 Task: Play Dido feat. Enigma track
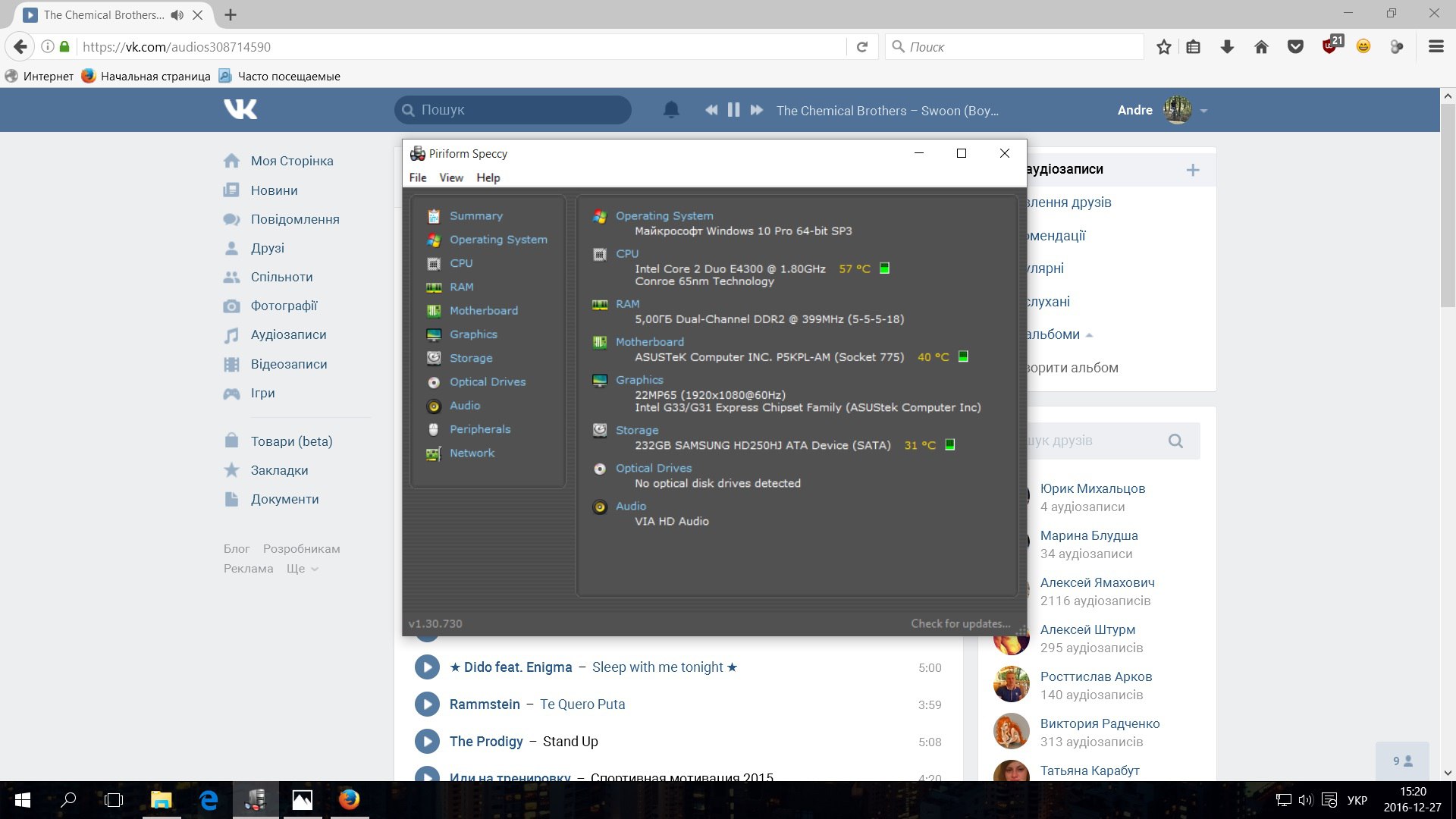[x=427, y=667]
